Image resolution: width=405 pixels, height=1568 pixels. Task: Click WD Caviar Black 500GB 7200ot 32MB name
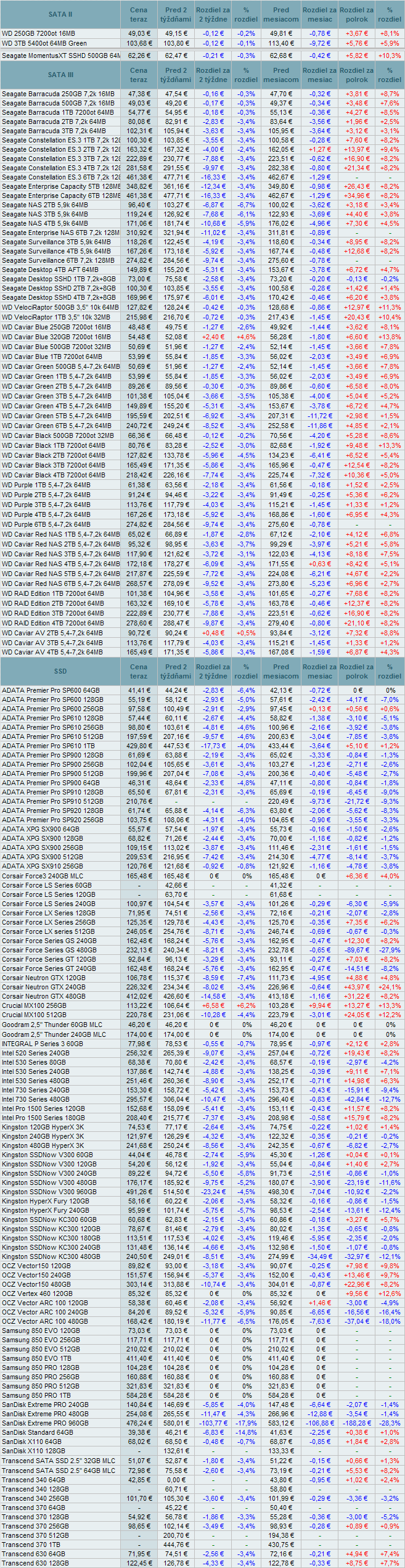[58, 436]
